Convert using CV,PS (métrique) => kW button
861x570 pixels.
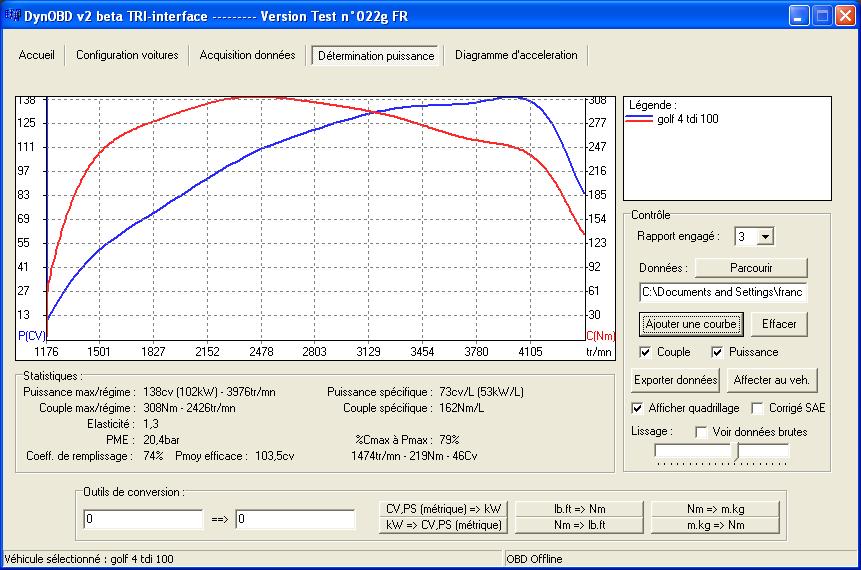point(445,509)
